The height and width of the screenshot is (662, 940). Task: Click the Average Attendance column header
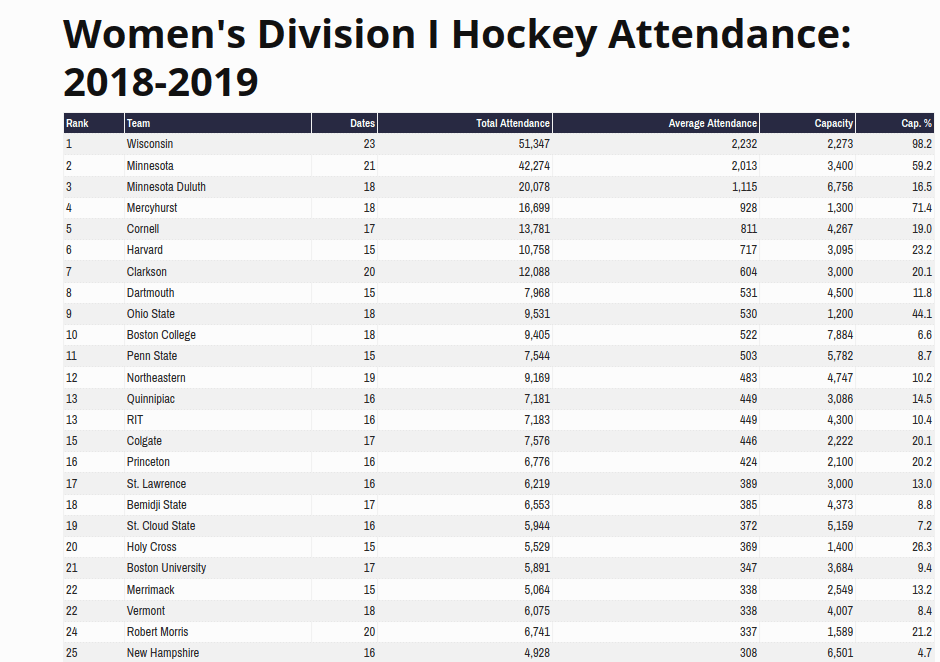pyautogui.click(x=712, y=123)
